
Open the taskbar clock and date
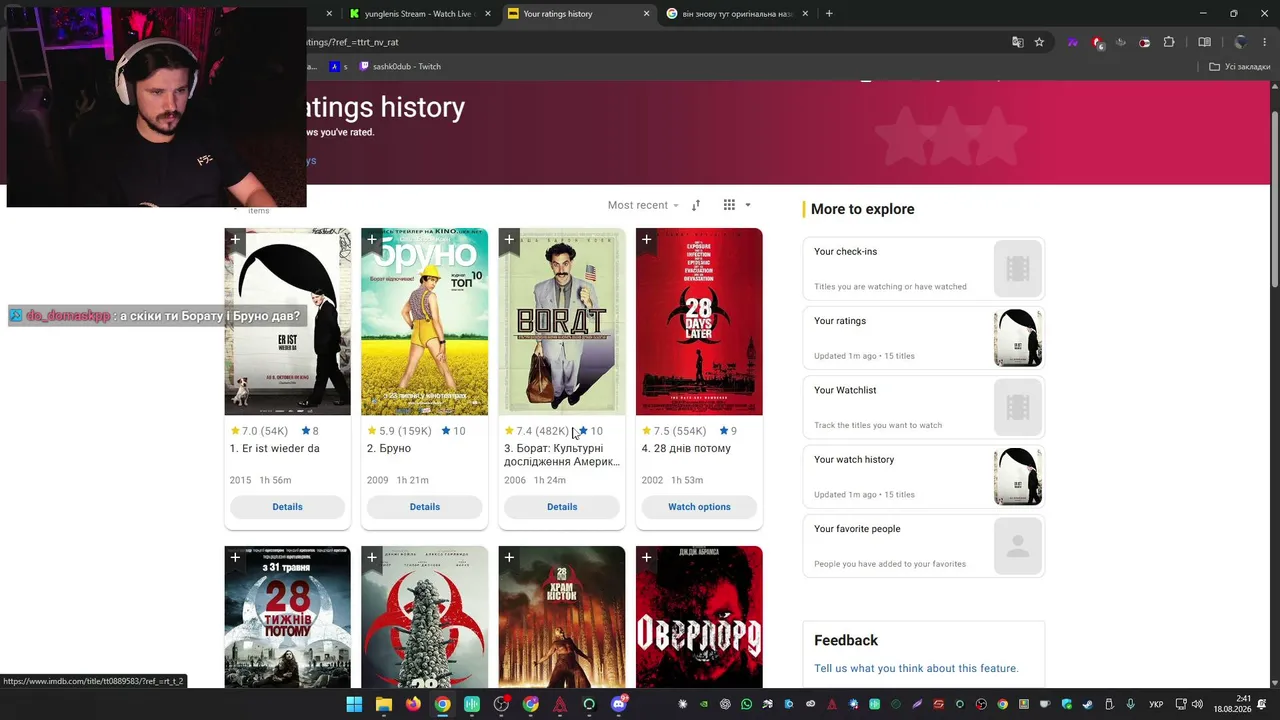[x=1232, y=704]
